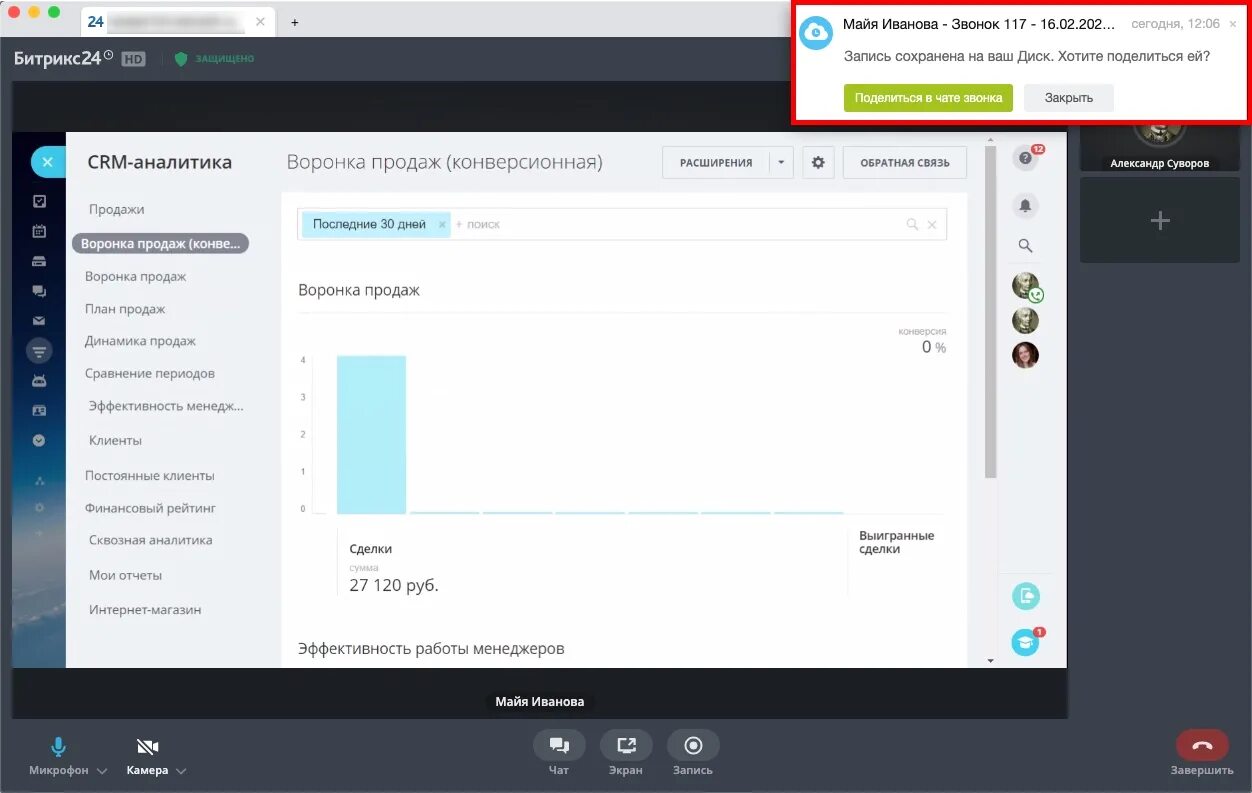
Task: Click the 'Выигранные сделки' label
Action: (x=896, y=542)
